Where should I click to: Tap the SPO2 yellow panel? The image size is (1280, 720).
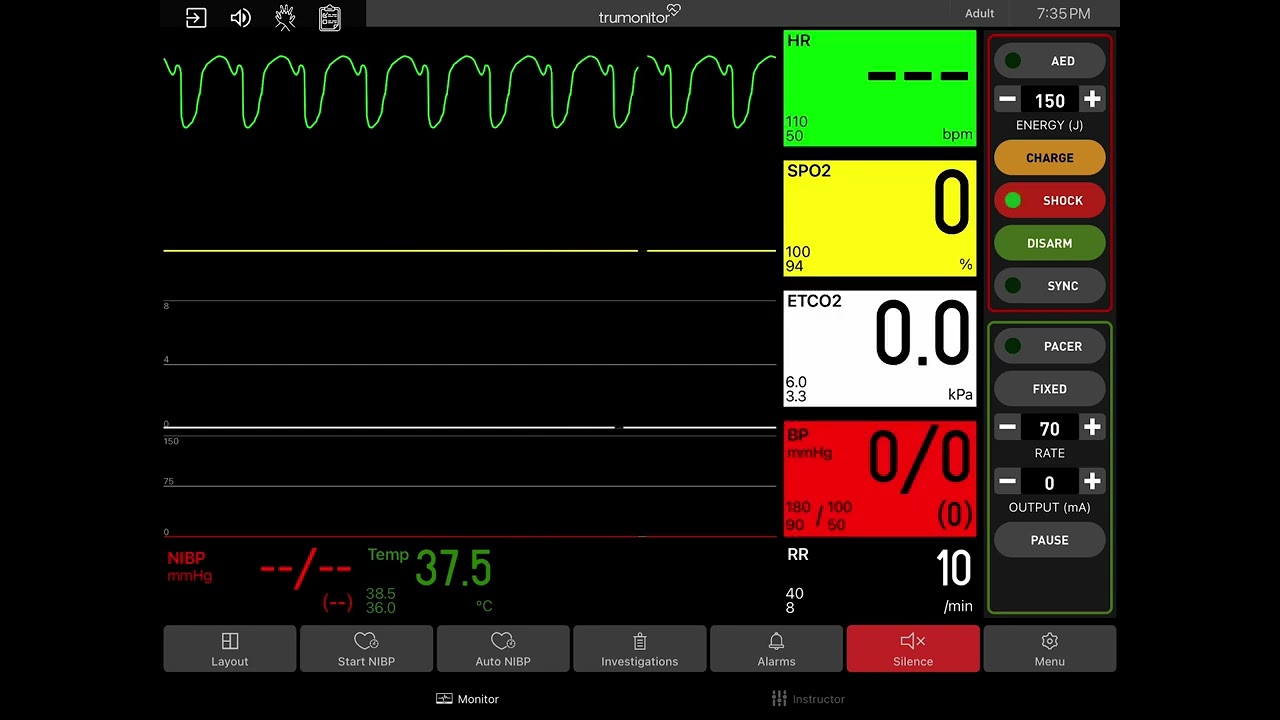tap(880, 218)
